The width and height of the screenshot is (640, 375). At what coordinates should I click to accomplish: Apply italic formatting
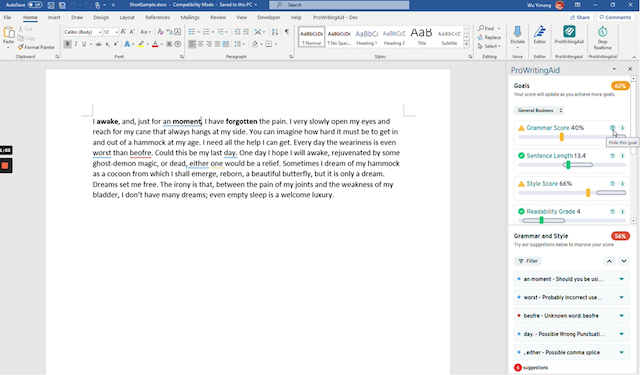click(76, 44)
